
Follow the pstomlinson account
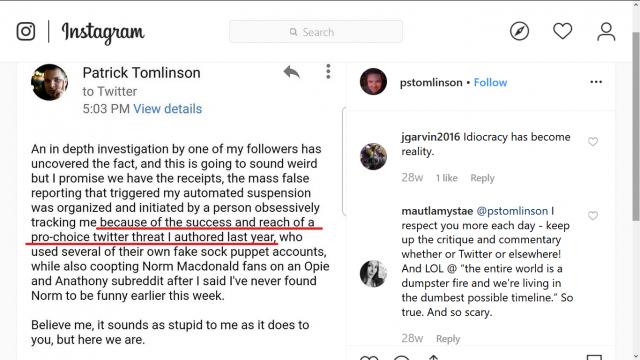[x=490, y=82]
